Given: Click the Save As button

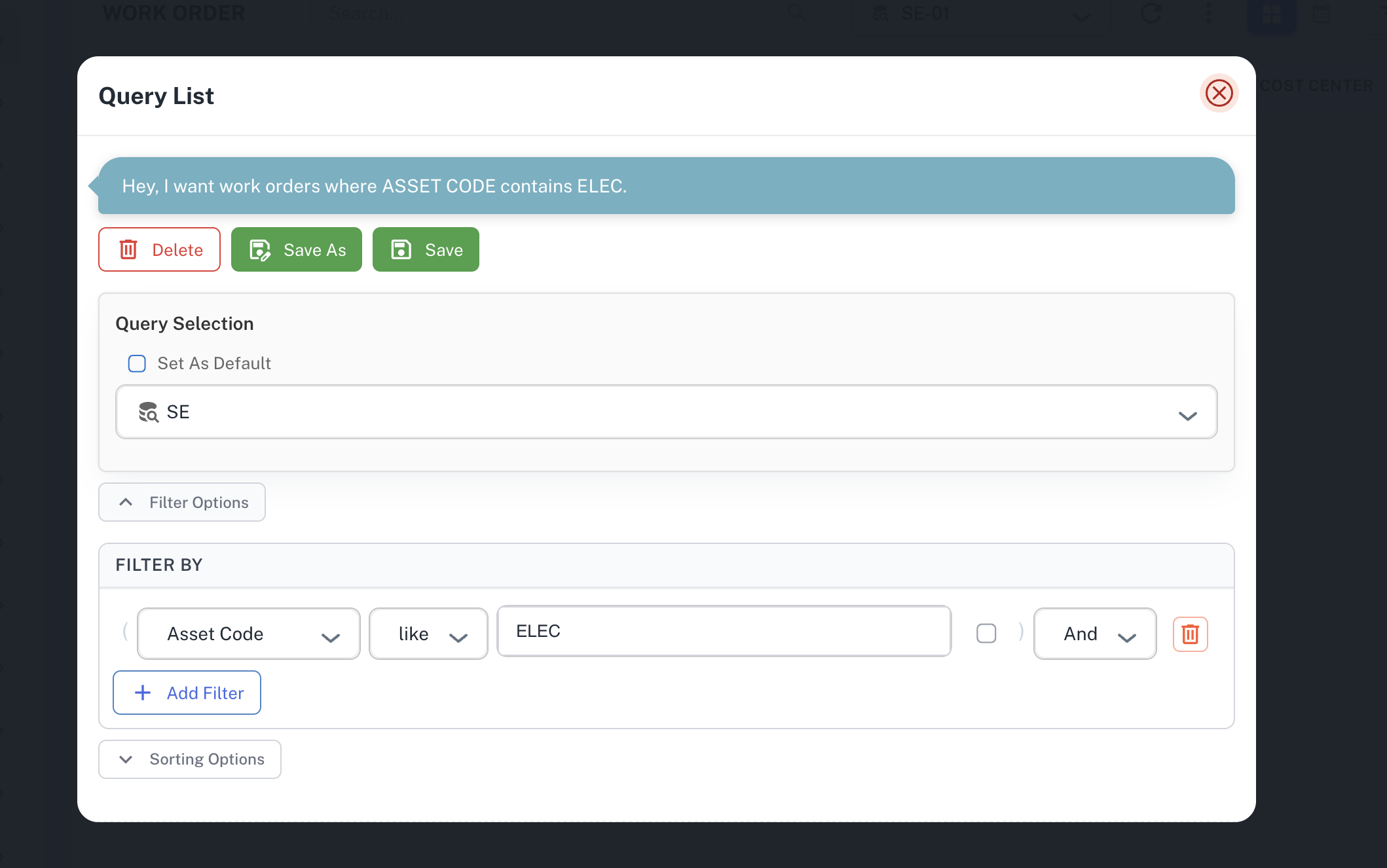Looking at the screenshot, I should click(297, 249).
